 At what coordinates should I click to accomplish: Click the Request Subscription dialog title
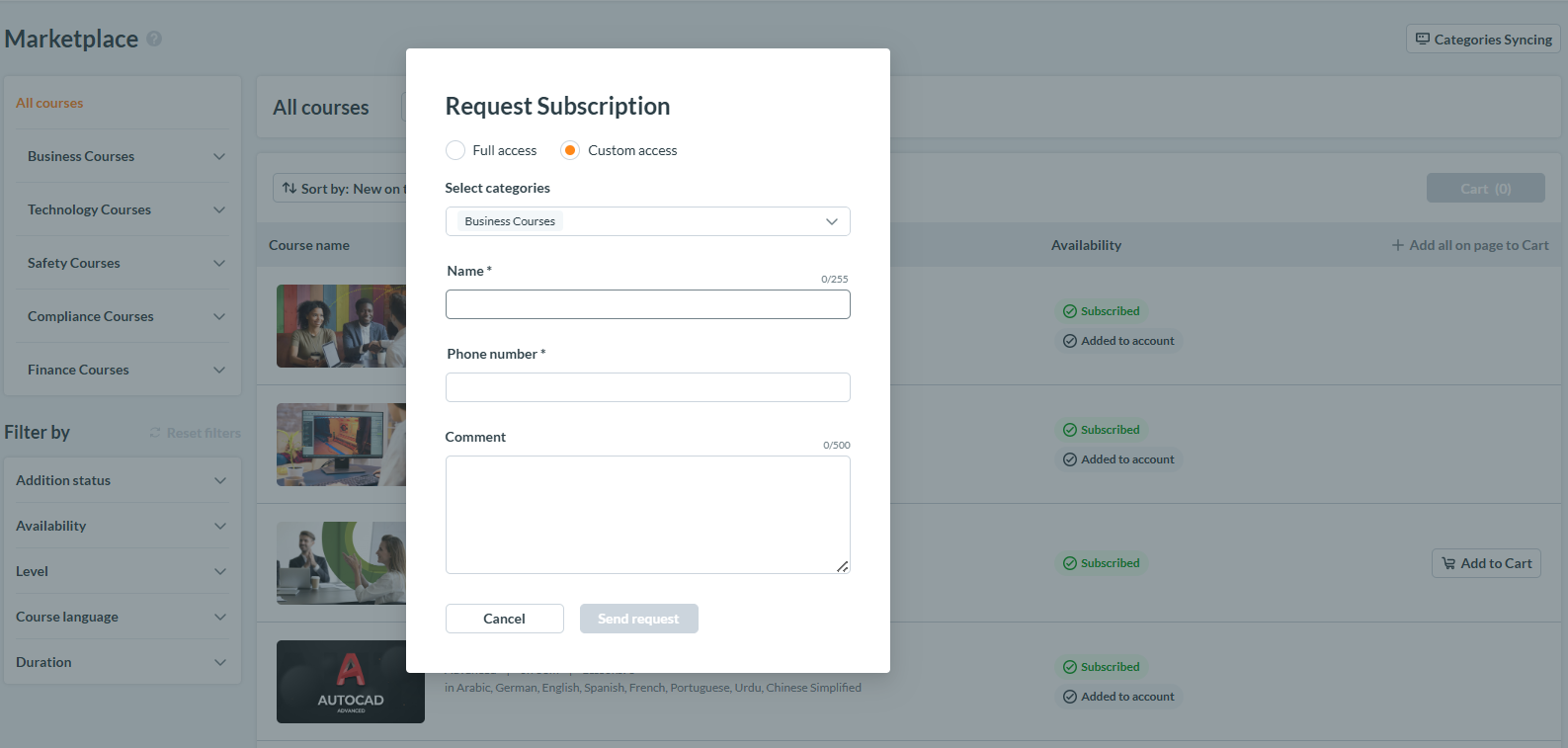click(557, 106)
